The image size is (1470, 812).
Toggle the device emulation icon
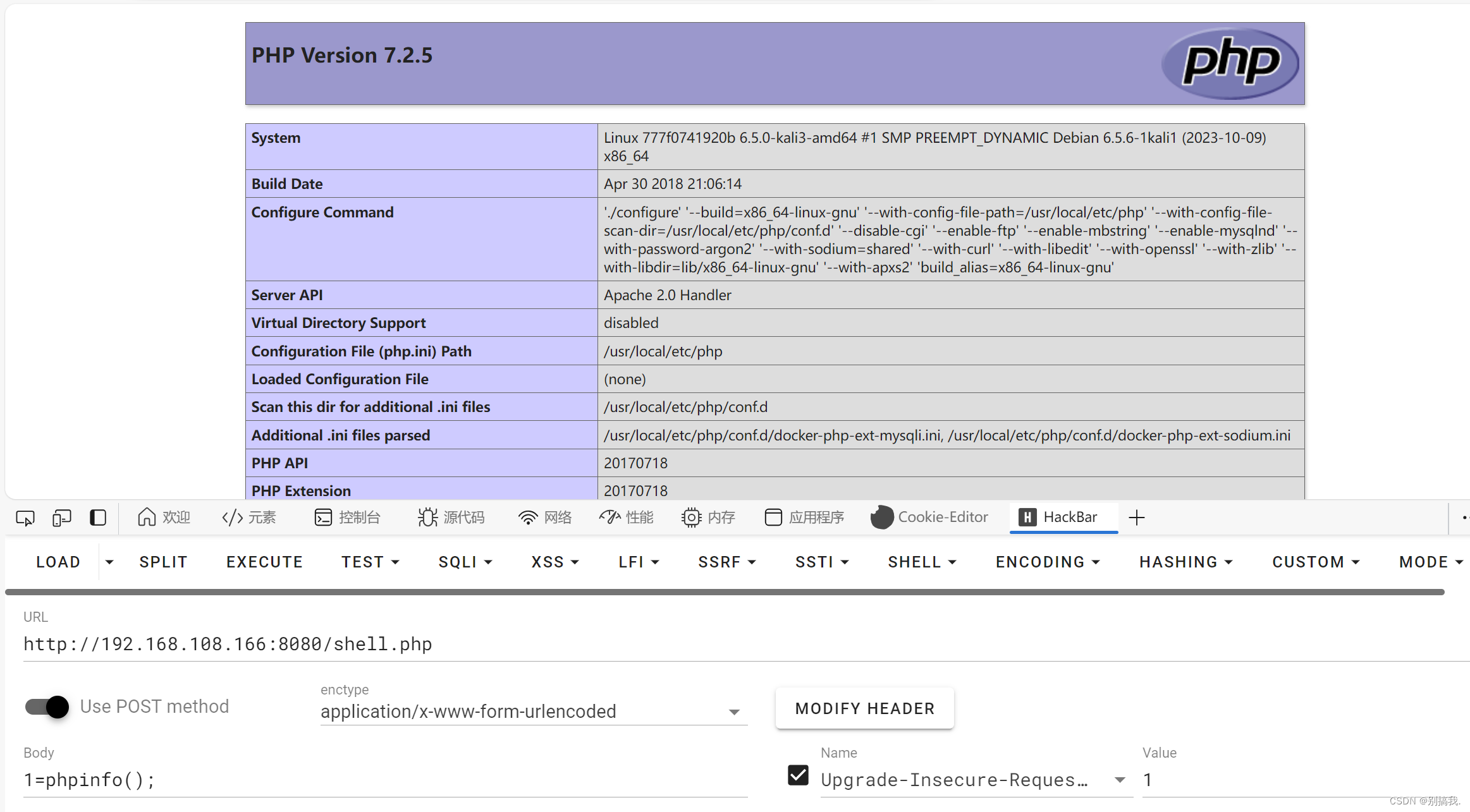(61, 518)
